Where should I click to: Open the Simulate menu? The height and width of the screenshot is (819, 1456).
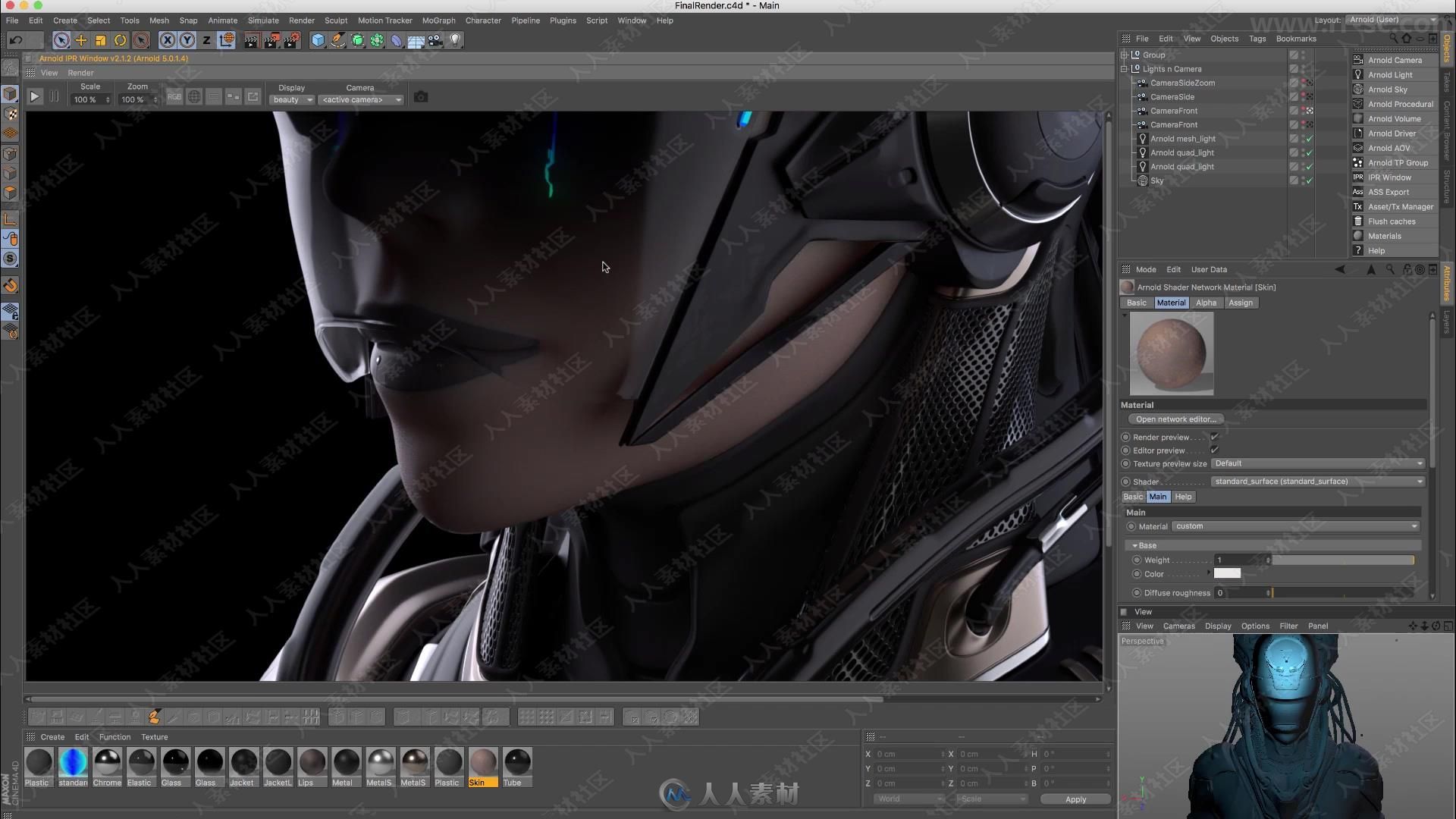[263, 20]
